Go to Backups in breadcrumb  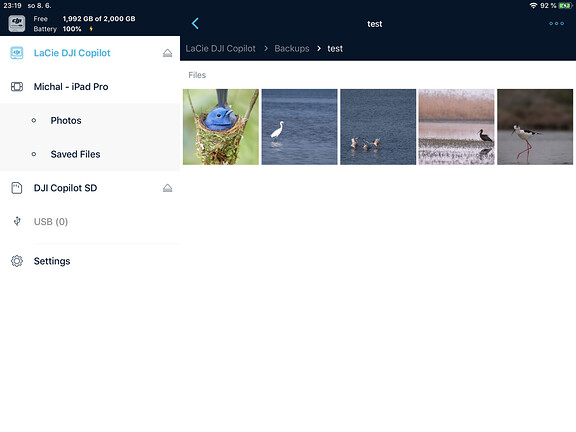click(x=292, y=48)
